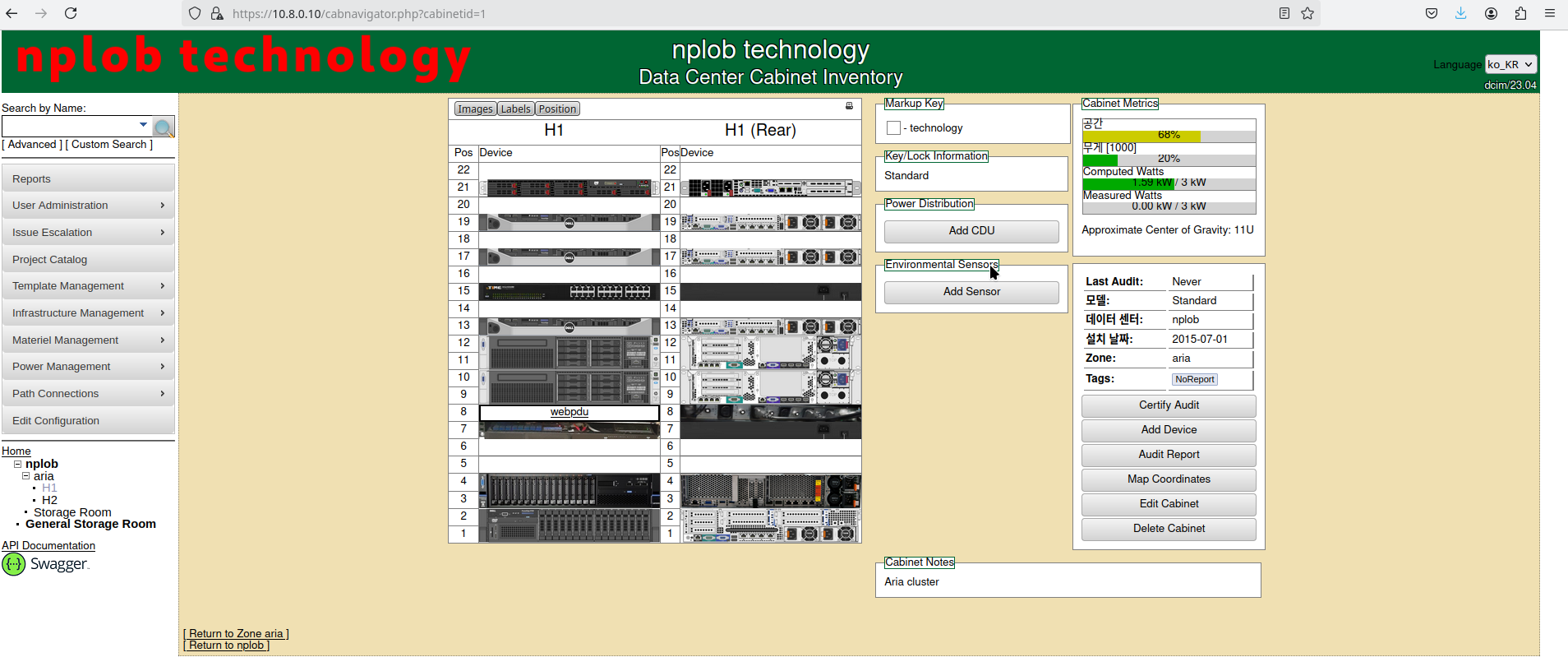Click the Add Device button
The width and height of the screenshot is (1568, 671).
tap(1169, 430)
